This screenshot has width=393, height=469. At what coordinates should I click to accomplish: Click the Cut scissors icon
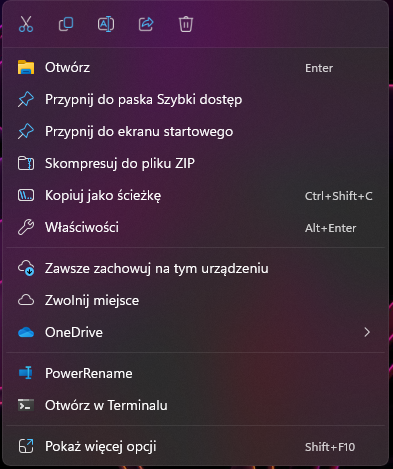coord(26,24)
